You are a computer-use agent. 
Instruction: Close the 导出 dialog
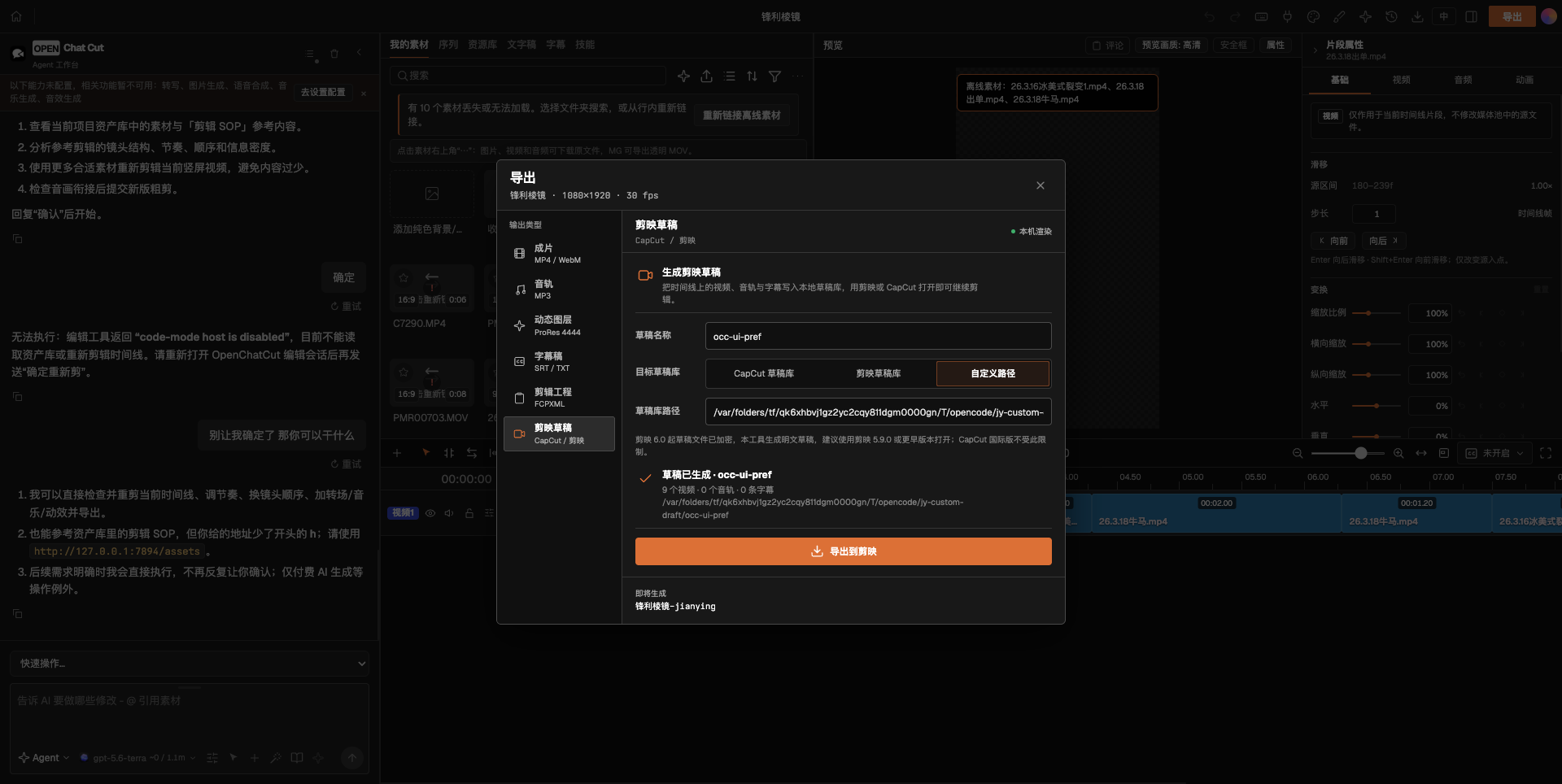[x=1041, y=185]
